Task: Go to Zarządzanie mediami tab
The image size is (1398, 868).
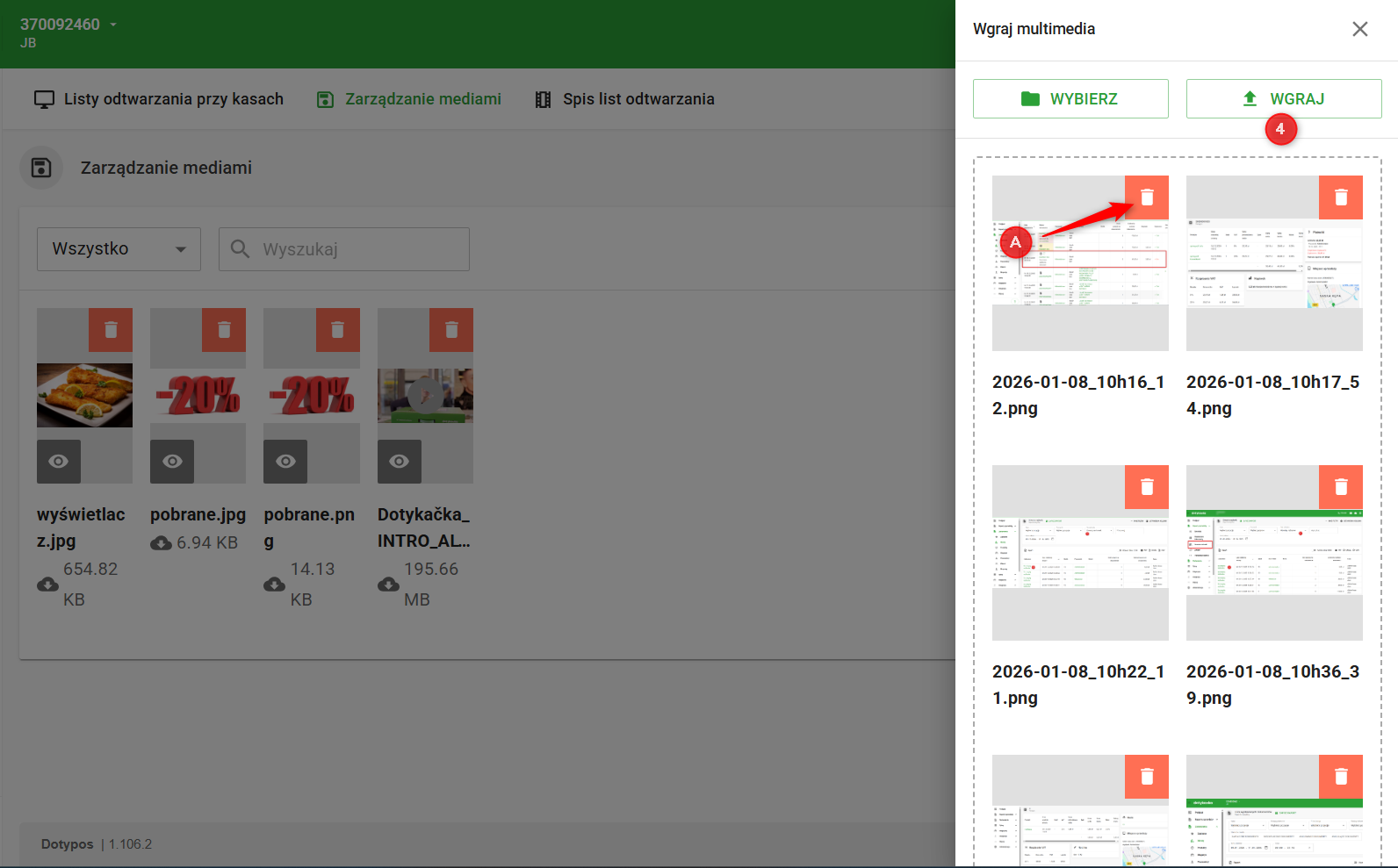Action: point(409,99)
